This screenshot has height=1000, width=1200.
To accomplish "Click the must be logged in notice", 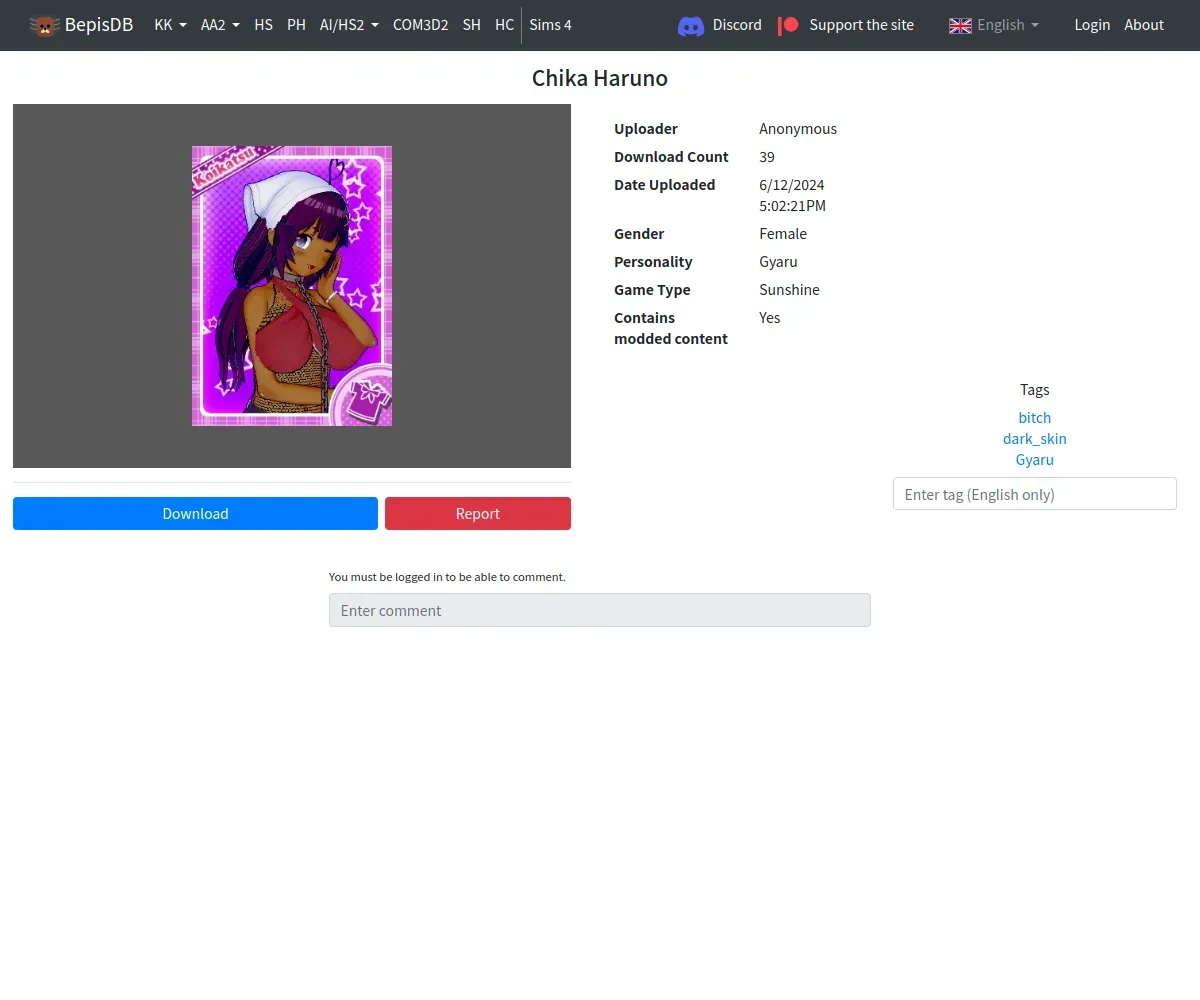I will tap(447, 577).
